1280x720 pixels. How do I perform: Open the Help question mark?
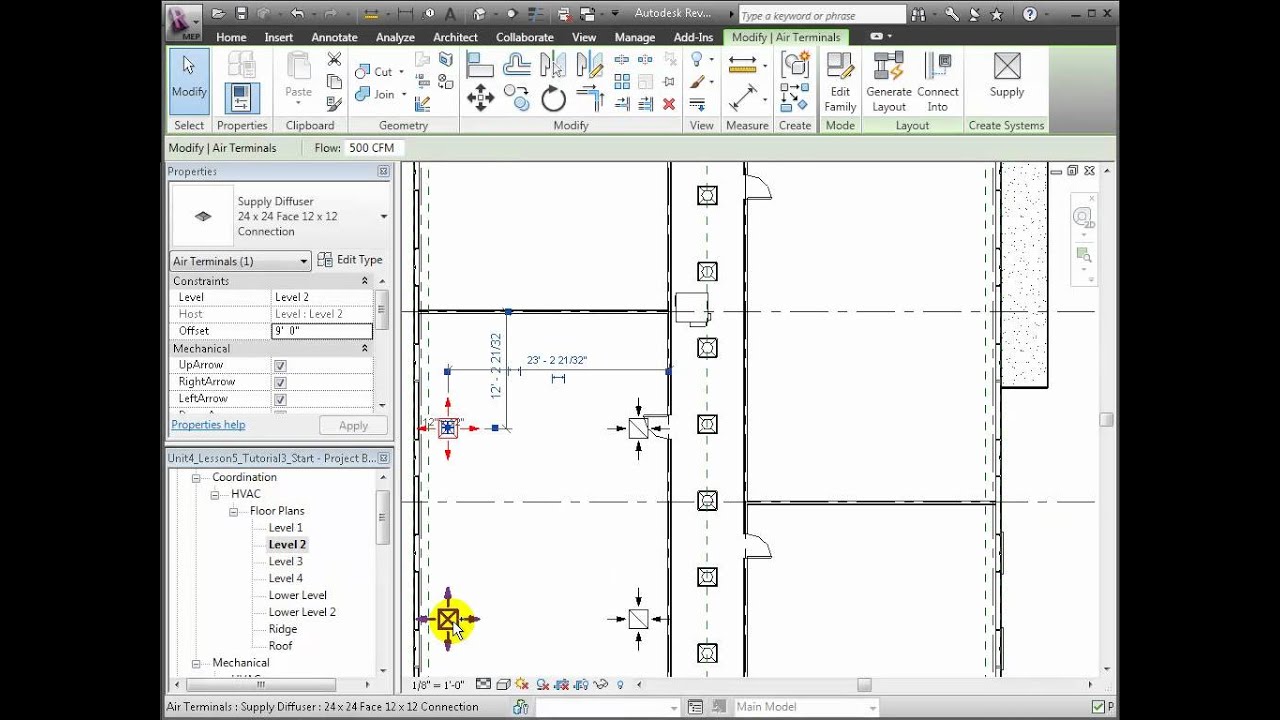pyautogui.click(x=1030, y=15)
